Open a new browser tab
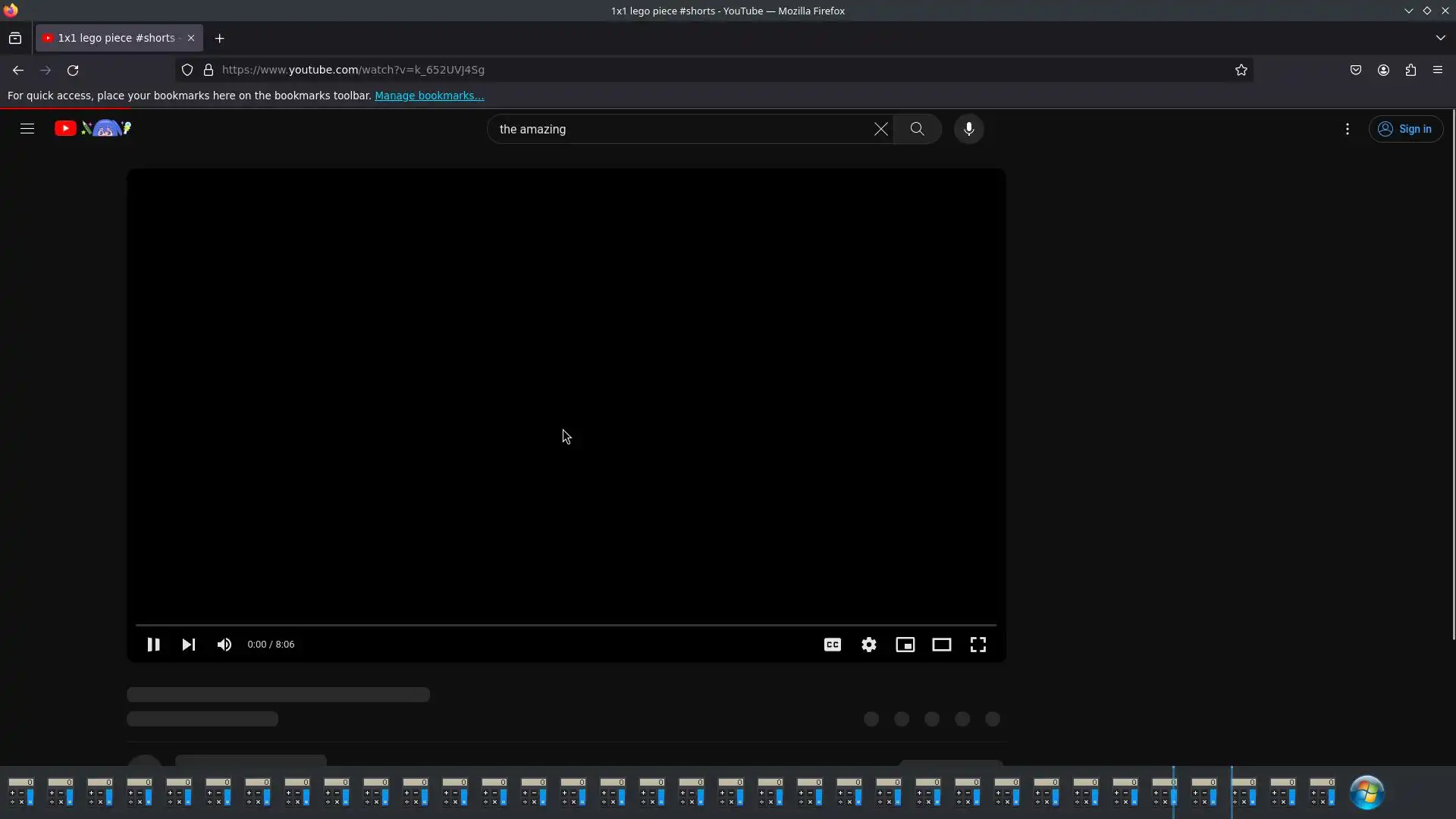Screen dimensions: 1456x819 tap(219, 38)
